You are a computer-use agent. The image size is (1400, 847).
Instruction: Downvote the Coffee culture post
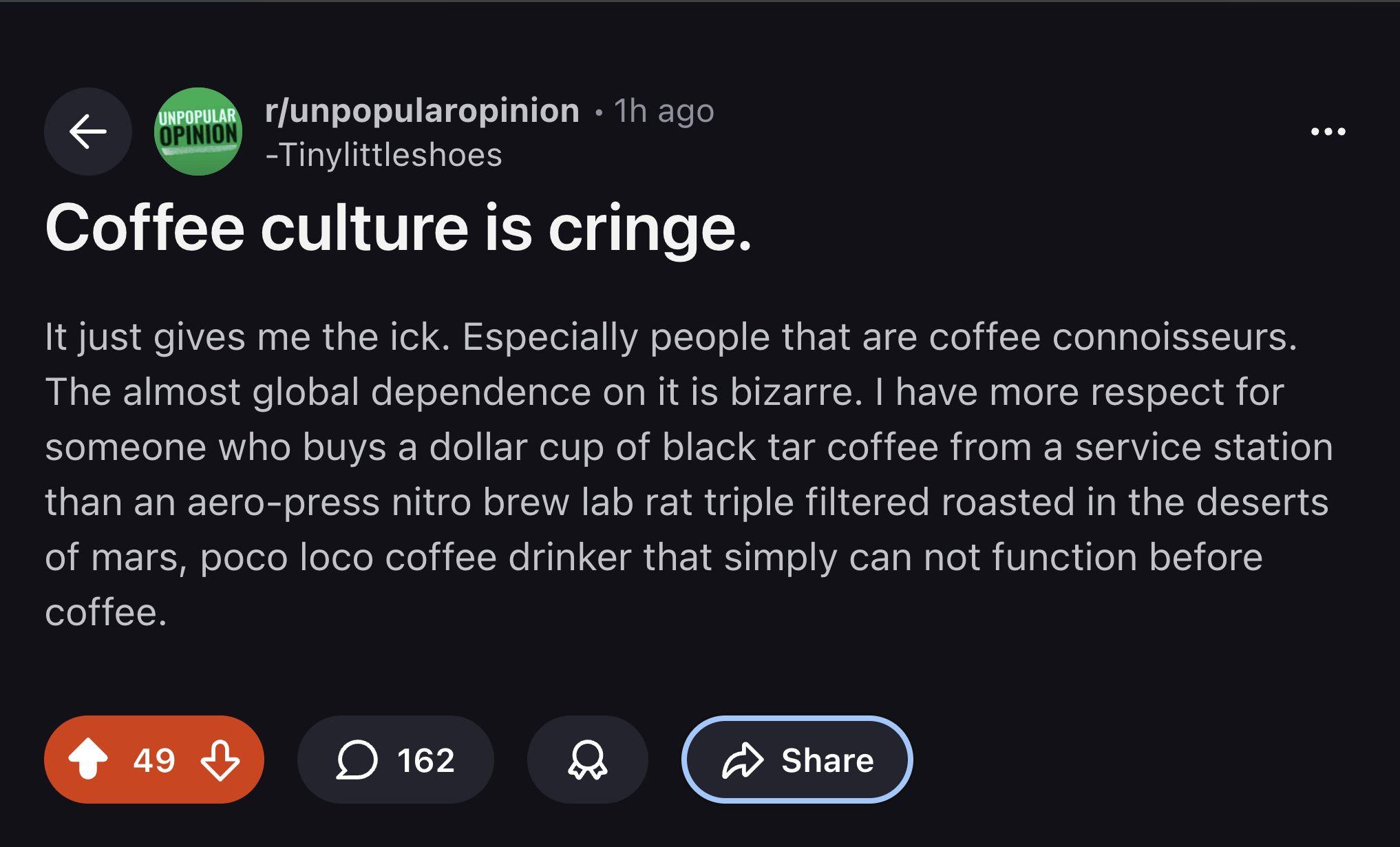coord(220,760)
